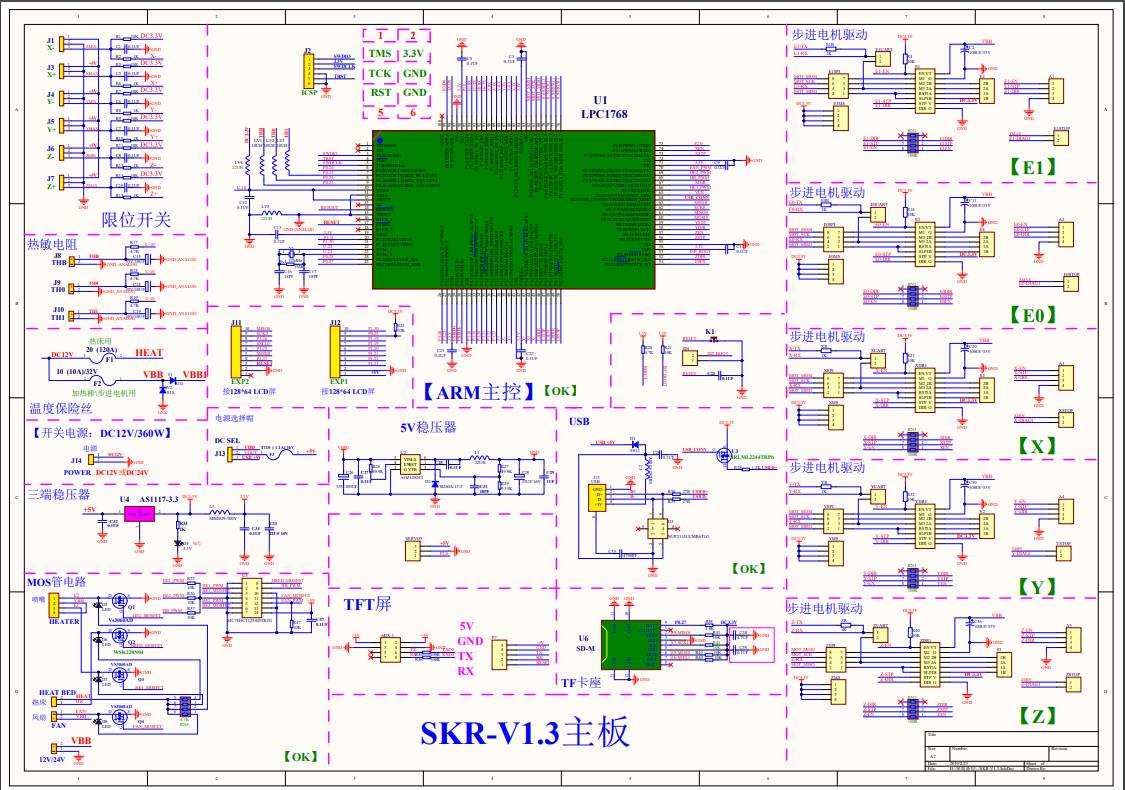Select the HEAT BED label
The image size is (1125, 790).
[x=57, y=692]
